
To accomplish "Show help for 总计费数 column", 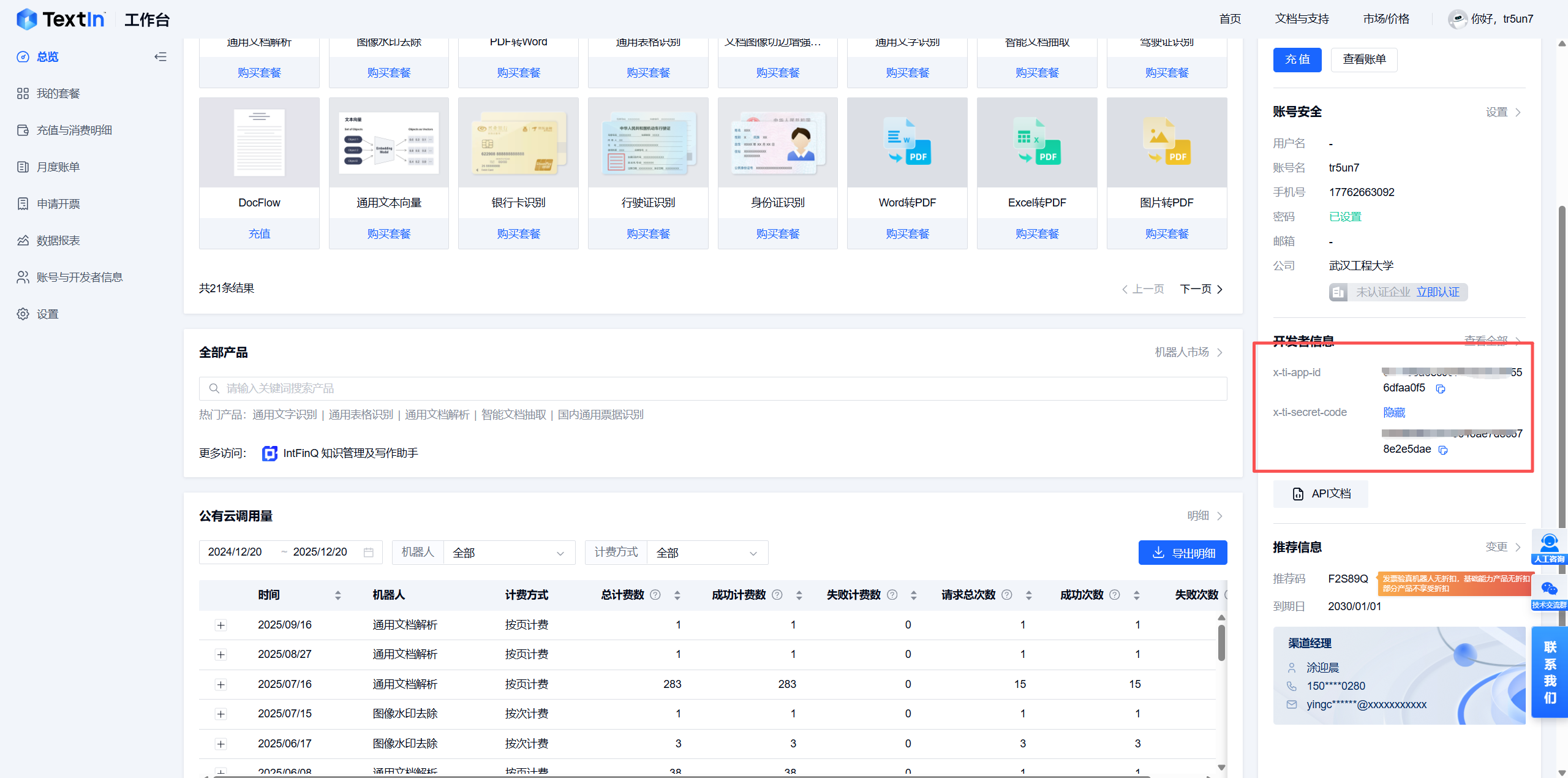I will [x=655, y=595].
